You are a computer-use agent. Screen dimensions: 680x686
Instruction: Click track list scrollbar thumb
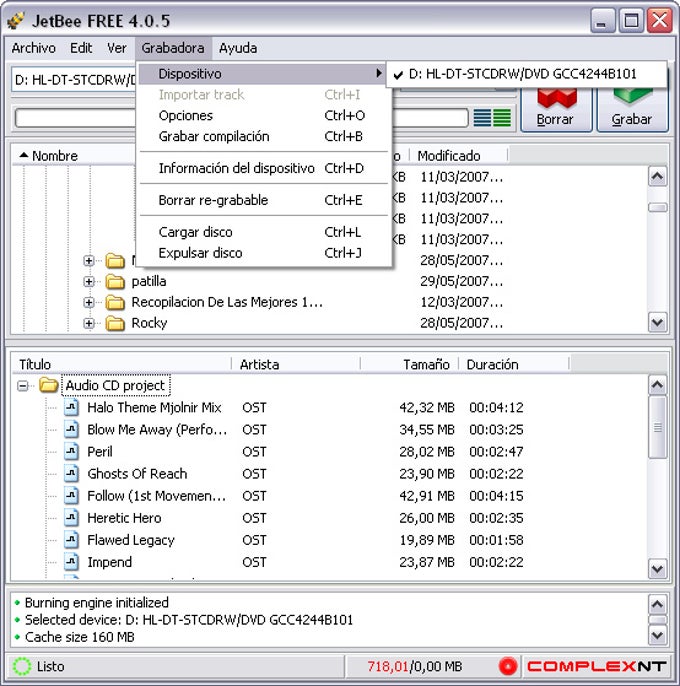tap(658, 427)
